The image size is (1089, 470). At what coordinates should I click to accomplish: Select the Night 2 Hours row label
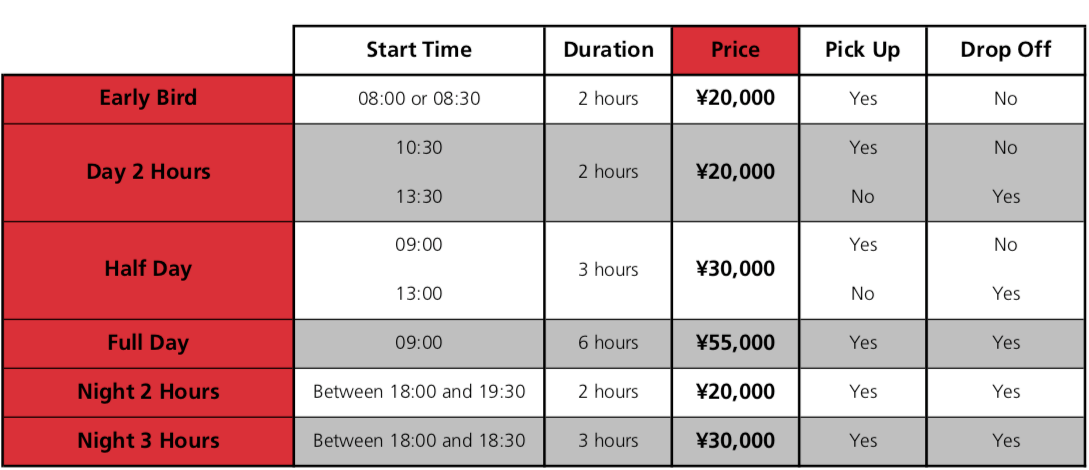coord(148,392)
